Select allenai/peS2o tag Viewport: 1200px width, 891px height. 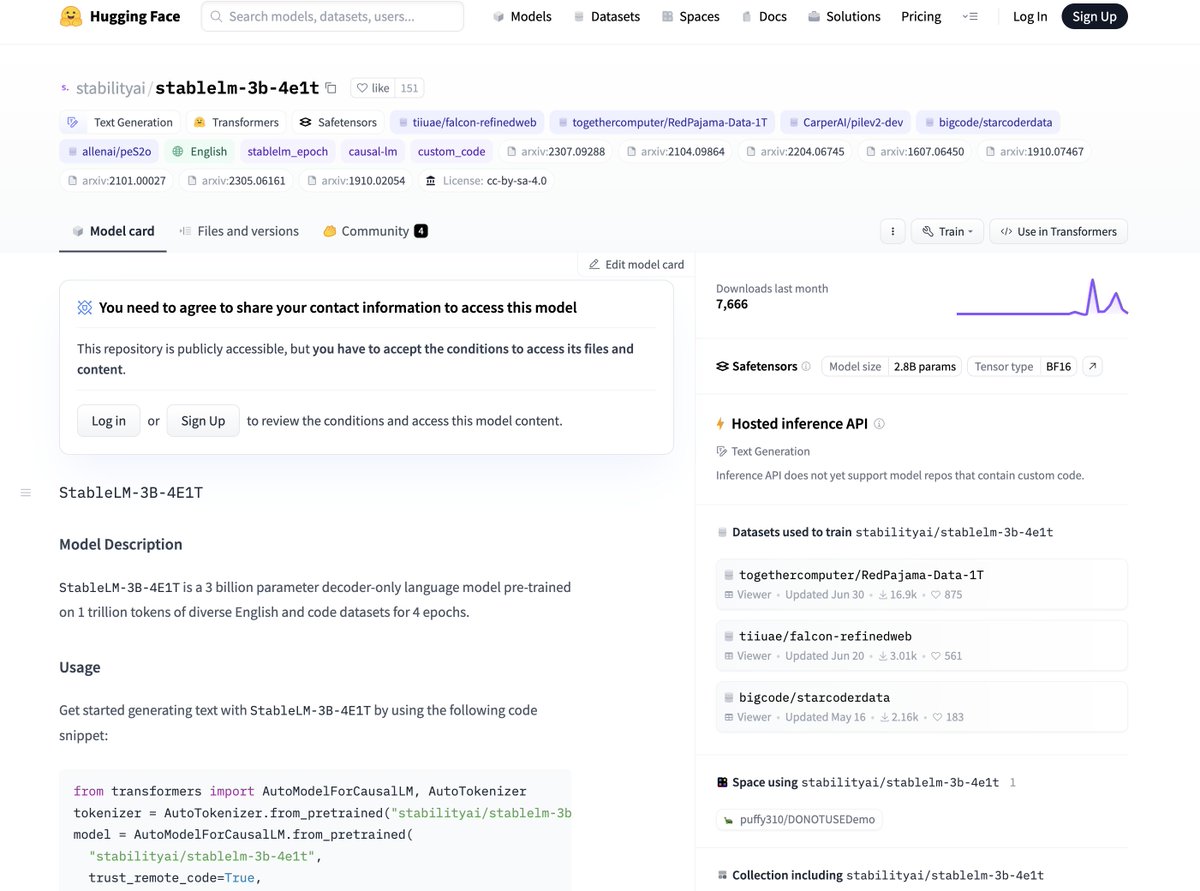point(108,151)
